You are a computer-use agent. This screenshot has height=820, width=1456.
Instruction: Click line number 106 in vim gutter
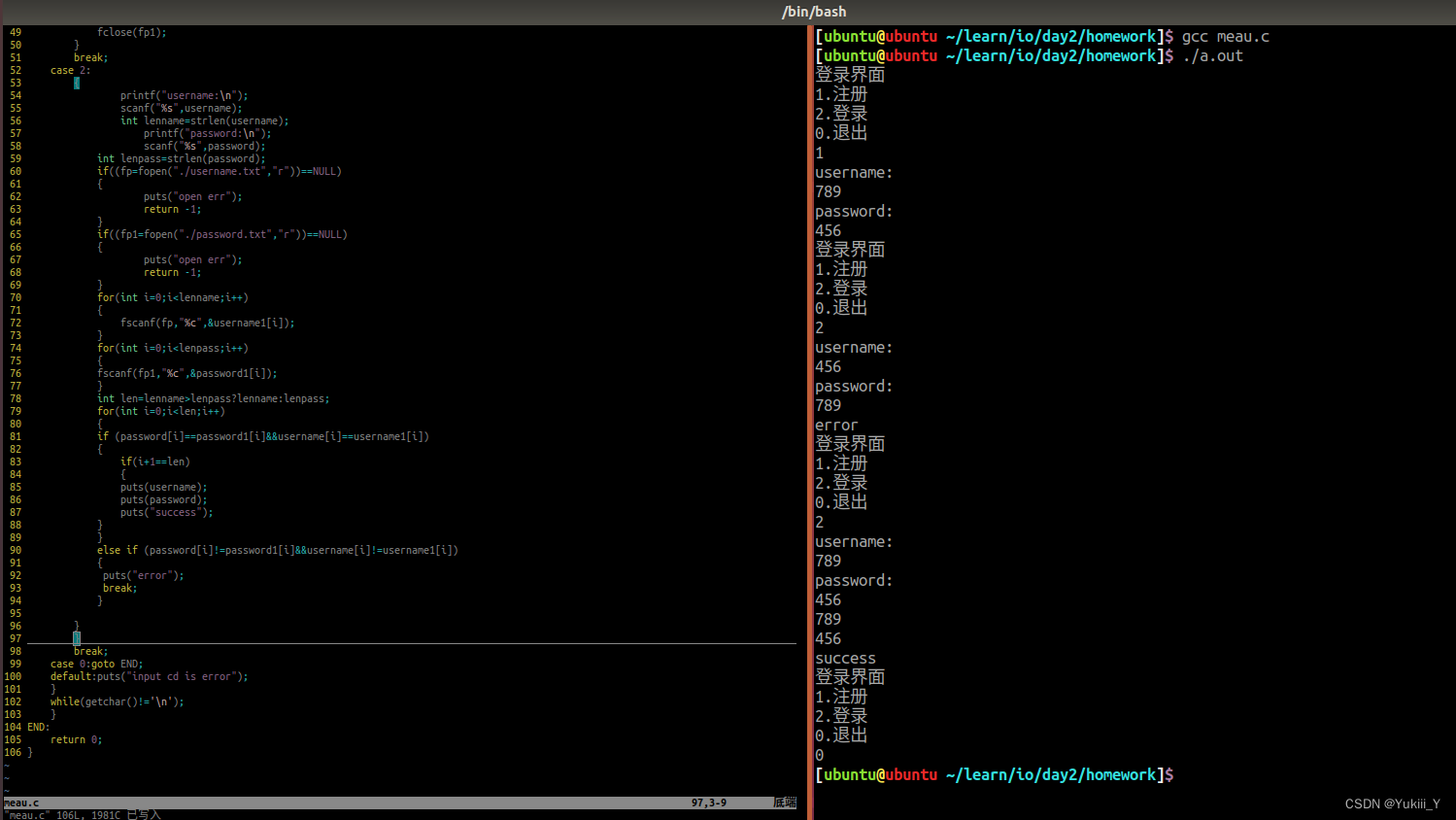coord(13,752)
